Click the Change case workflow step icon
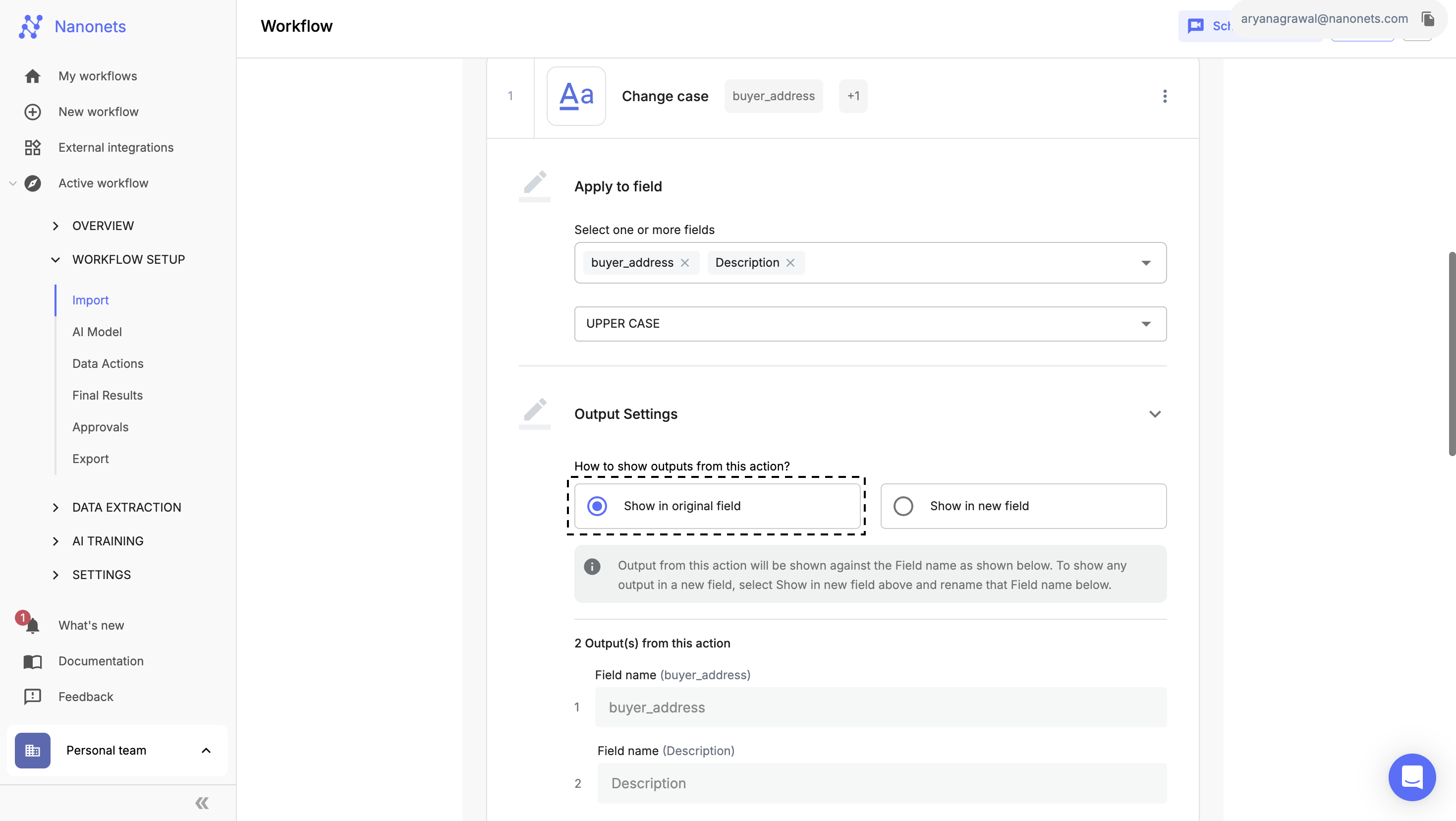This screenshot has width=1456, height=821. click(x=576, y=96)
